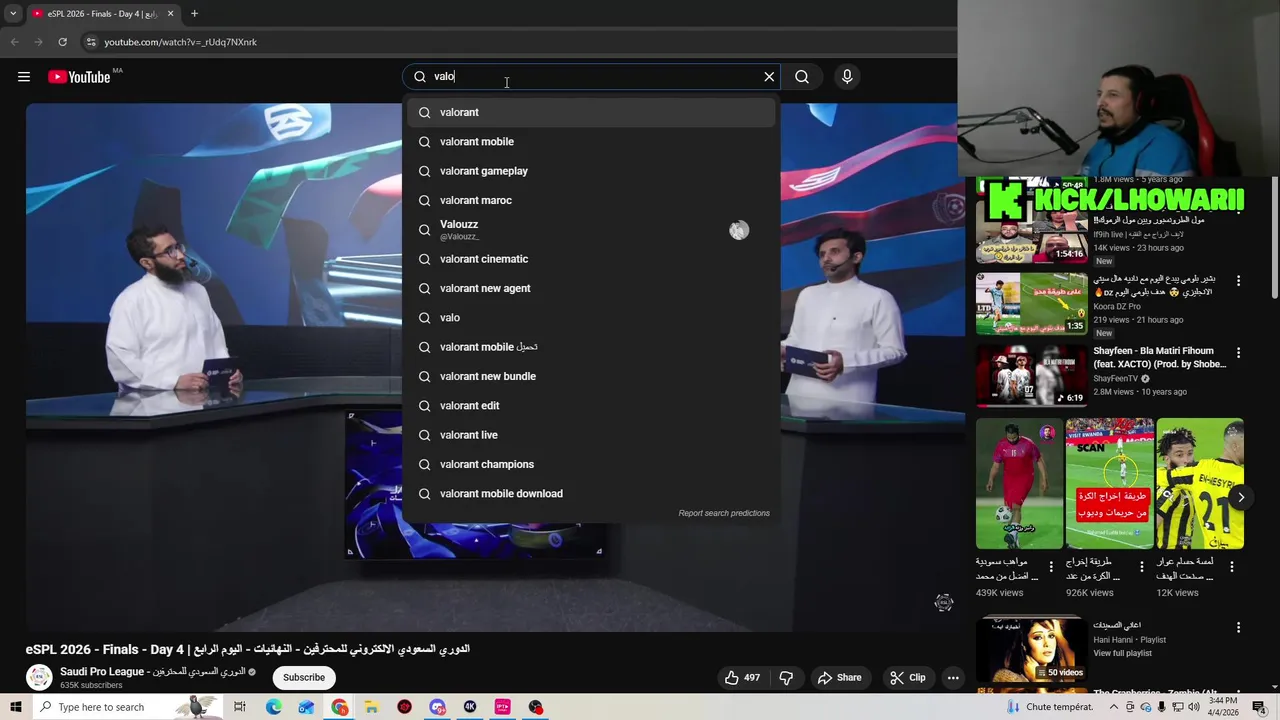The image size is (1280, 720).
Task: Show hidden system tray icons chevron
Action: point(1114,707)
